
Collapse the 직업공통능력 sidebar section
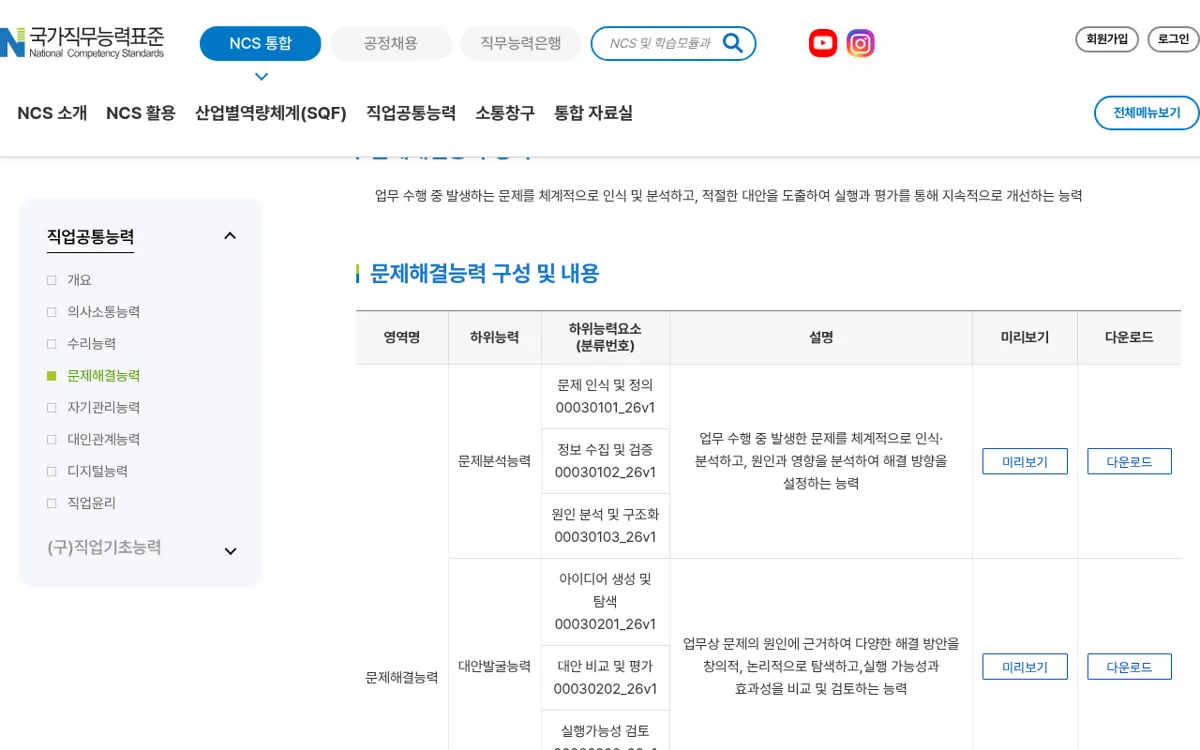coord(230,236)
